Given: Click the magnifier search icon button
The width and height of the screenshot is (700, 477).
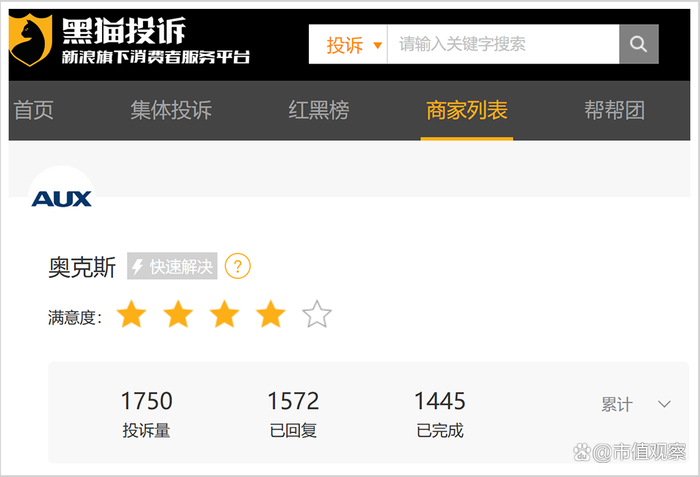Looking at the screenshot, I should (x=638, y=44).
